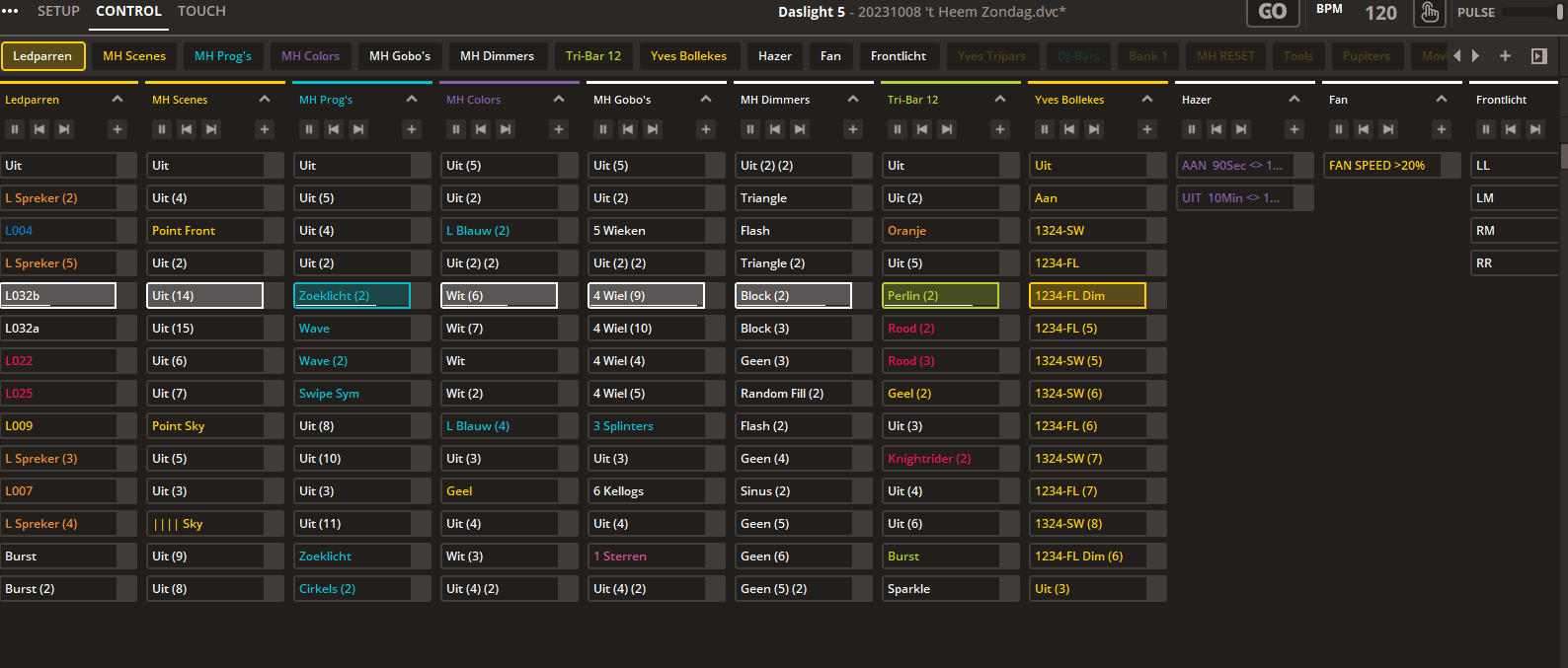The image size is (1568, 668).
Task: Trigger the 3 Splinters cue
Action: [x=646, y=426]
